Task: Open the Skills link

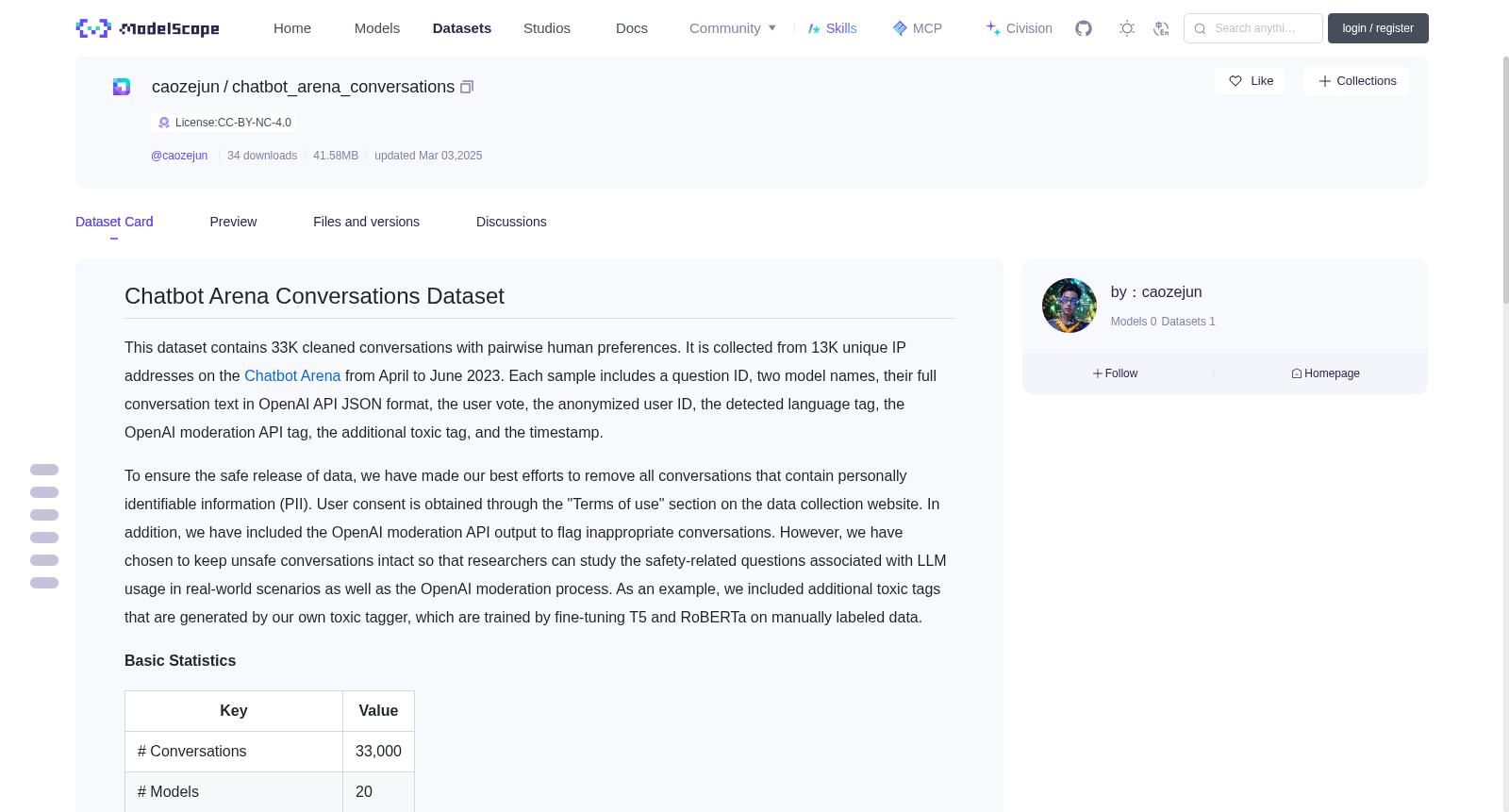Action: (833, 28)
